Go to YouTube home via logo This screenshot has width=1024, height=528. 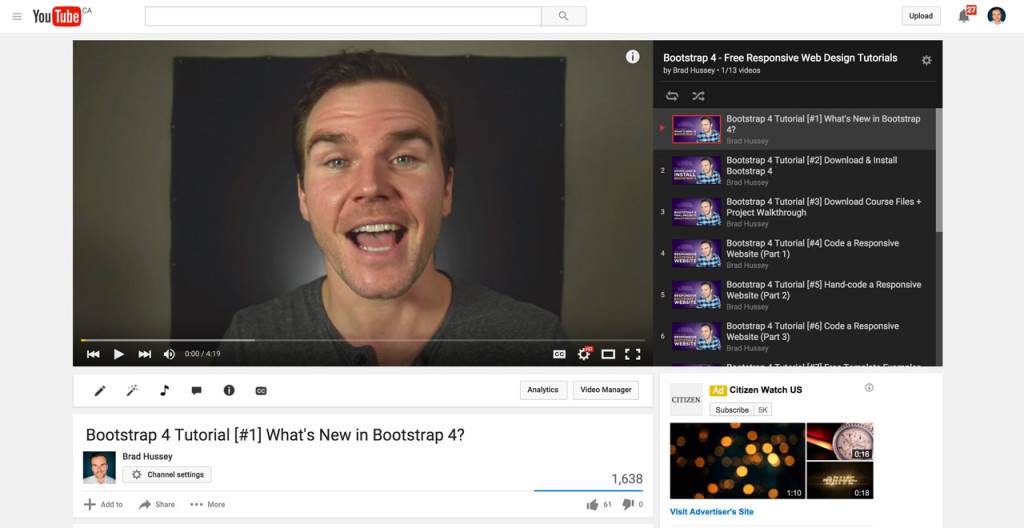57,16
